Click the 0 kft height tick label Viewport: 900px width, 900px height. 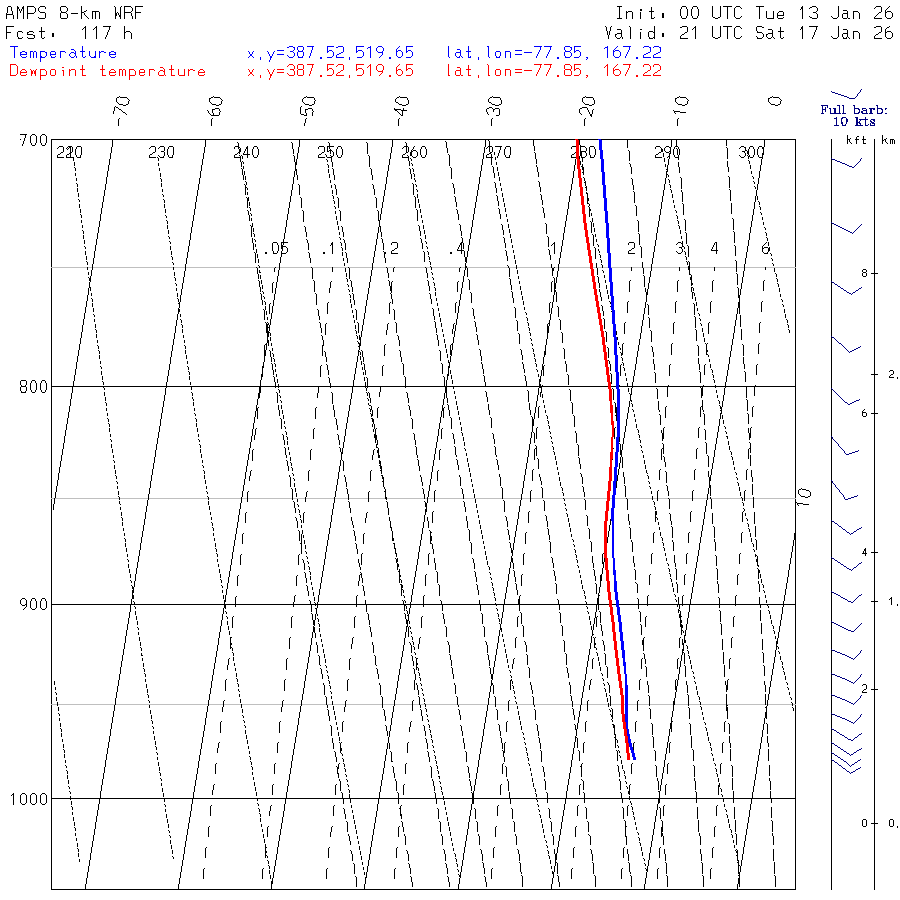click(x=864, y=824)
